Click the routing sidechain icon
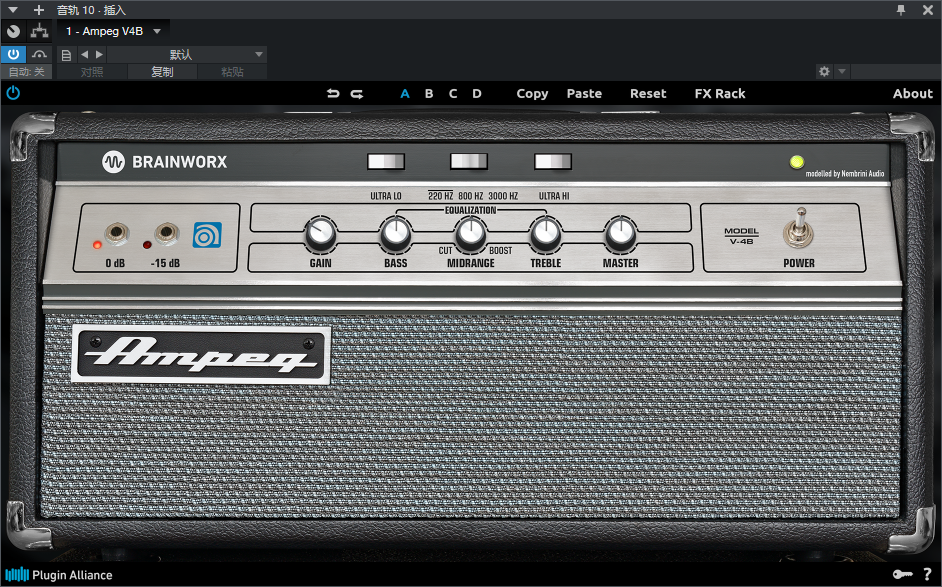The width and height of the screenshot is (942, 587). click(40, 31)
